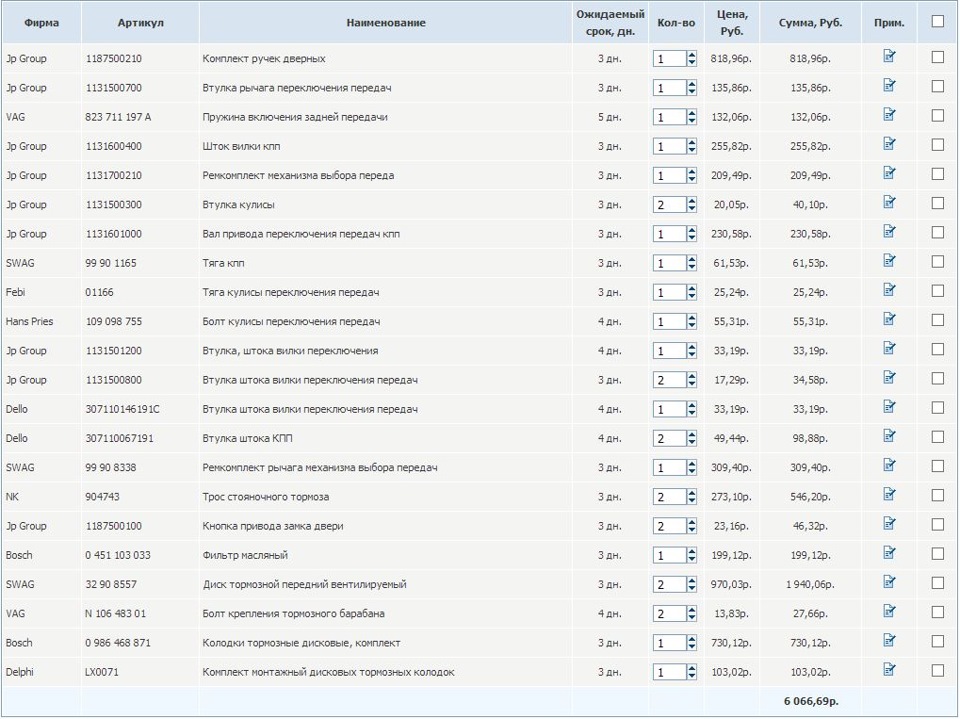Tick checkbox for Колодки тормозные дисковые row
Screen dimensions: 960x719
pyautogui.click(x=937, y=641)
